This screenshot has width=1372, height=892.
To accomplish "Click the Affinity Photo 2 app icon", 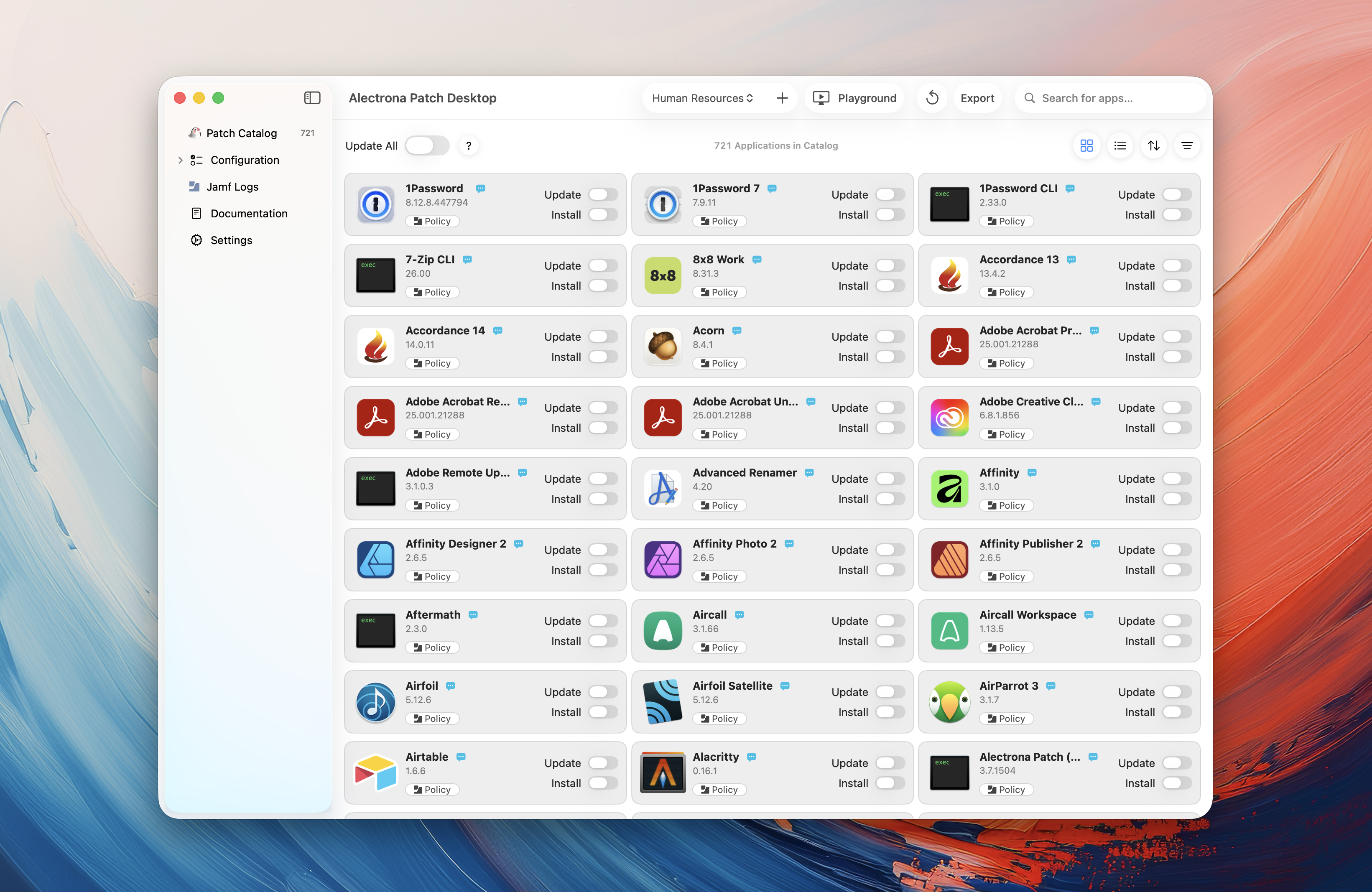I will click(x=662, y=560).
